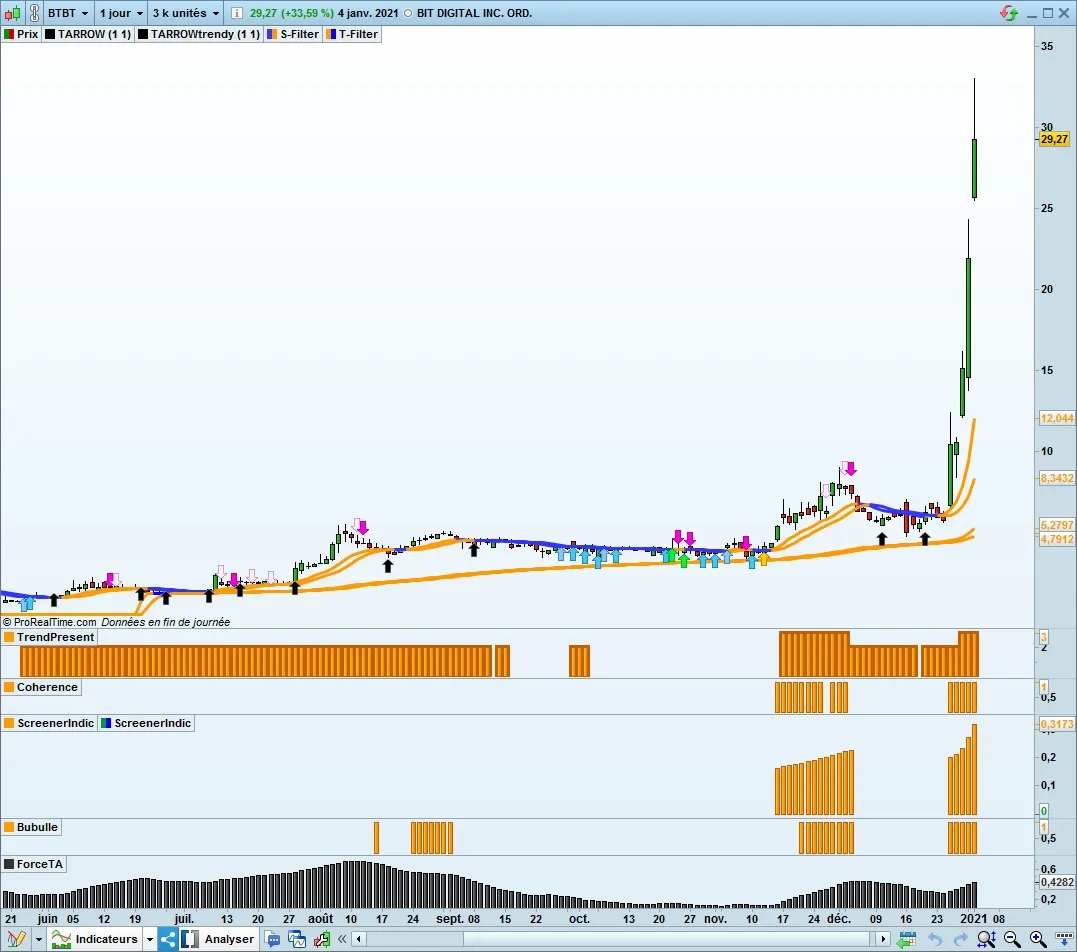Click the info icon beside the price

coord(235,13)
